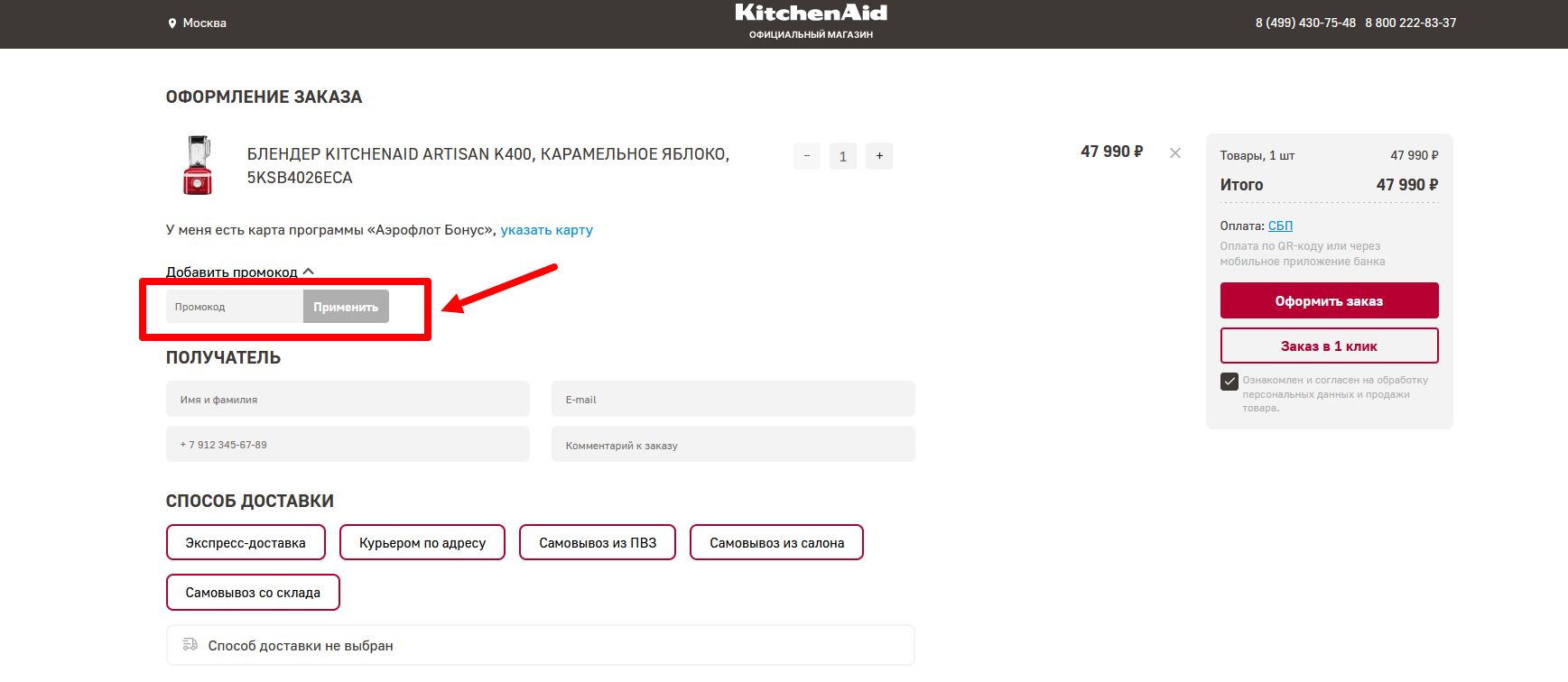
Task: Select Курьером по адресу delivery method
Action: point(422,542)
